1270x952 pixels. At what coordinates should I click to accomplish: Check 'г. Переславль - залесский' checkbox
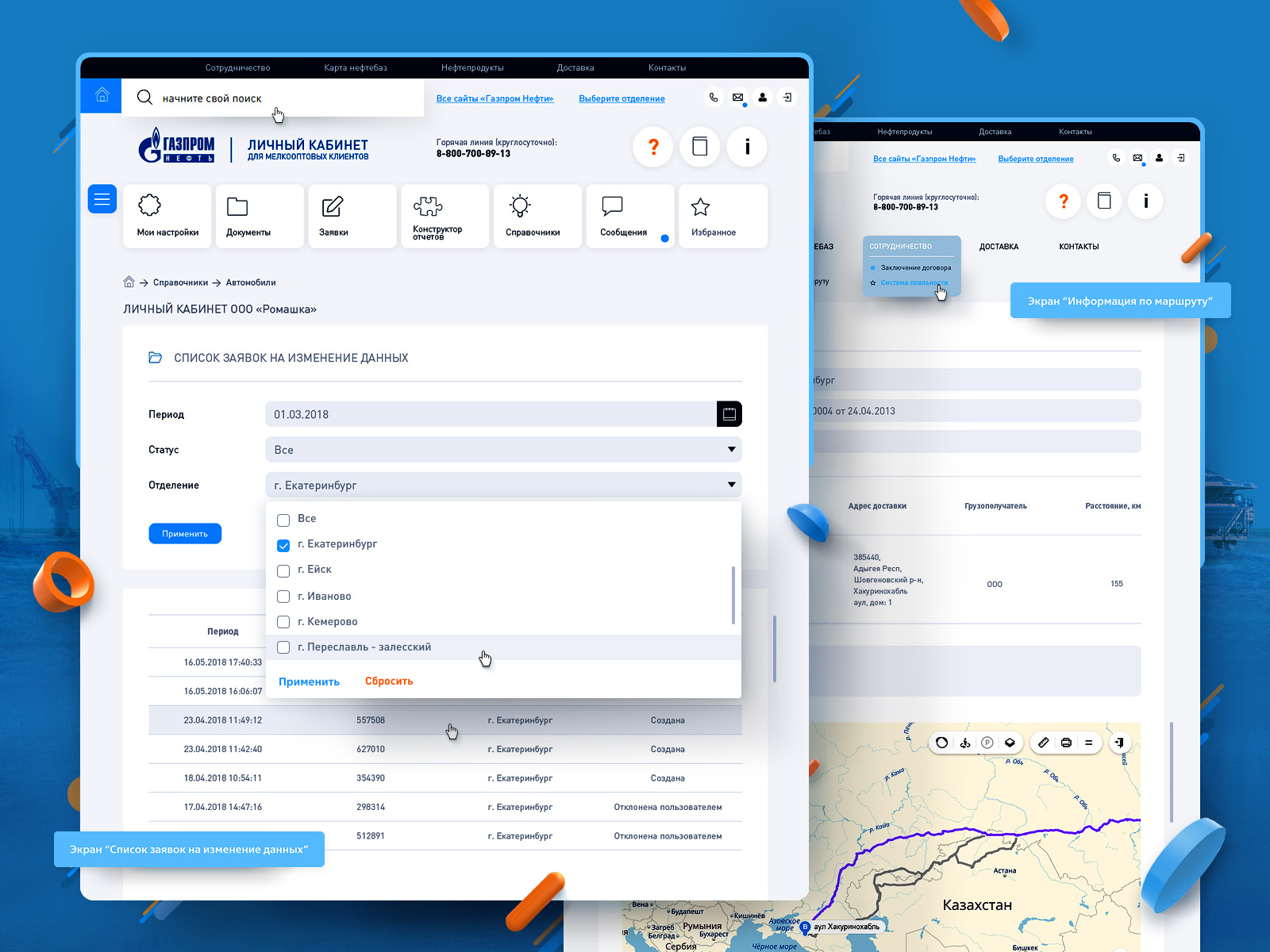[283, 647]
